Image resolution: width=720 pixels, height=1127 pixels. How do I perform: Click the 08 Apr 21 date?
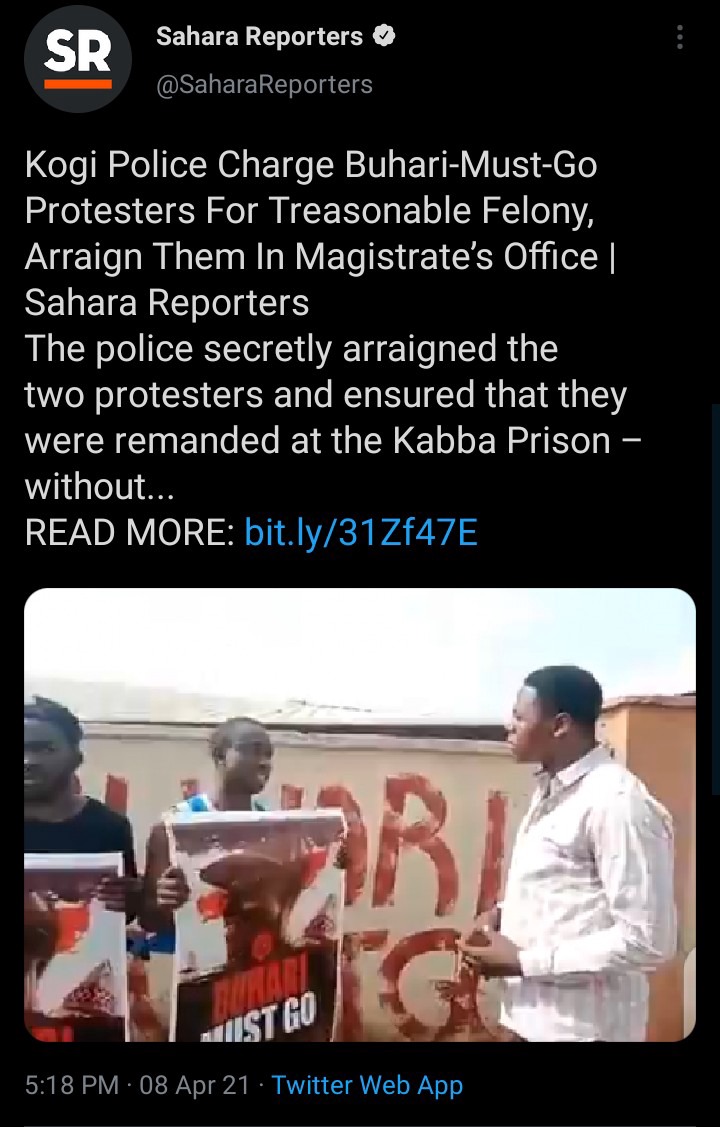click(195, 1084)
